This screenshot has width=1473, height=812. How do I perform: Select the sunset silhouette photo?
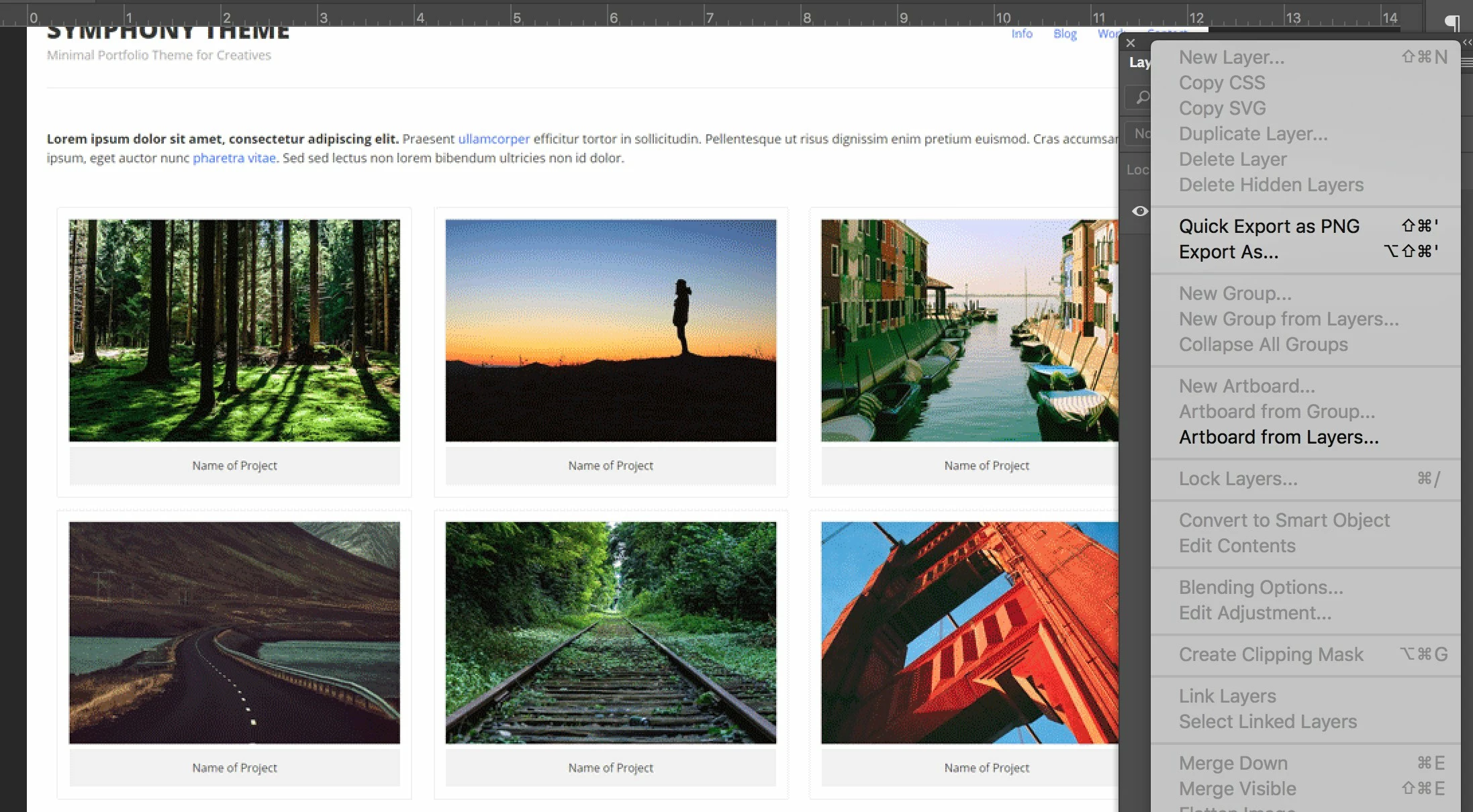point(610,330)
